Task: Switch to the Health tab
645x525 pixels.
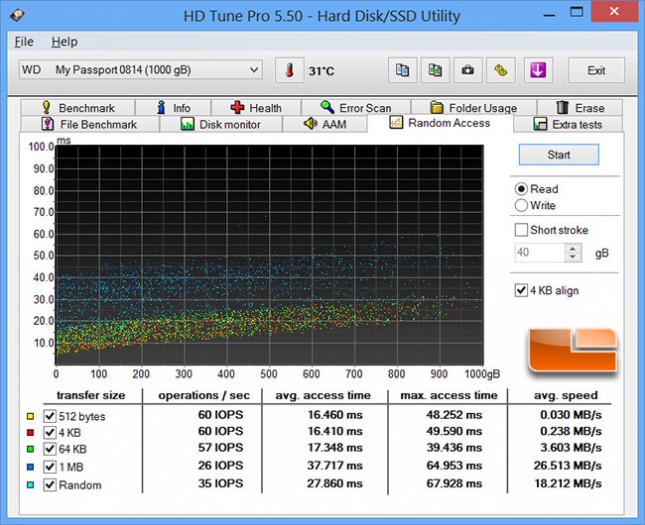Action: tap(256, 108)
